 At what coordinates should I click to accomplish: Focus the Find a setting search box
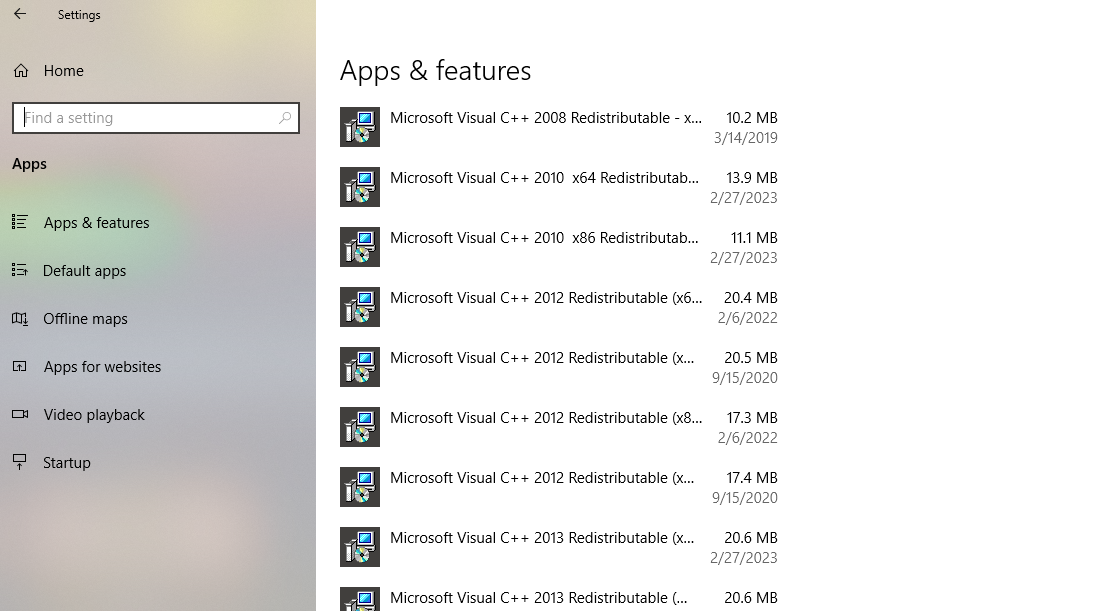tap(155, 118)
